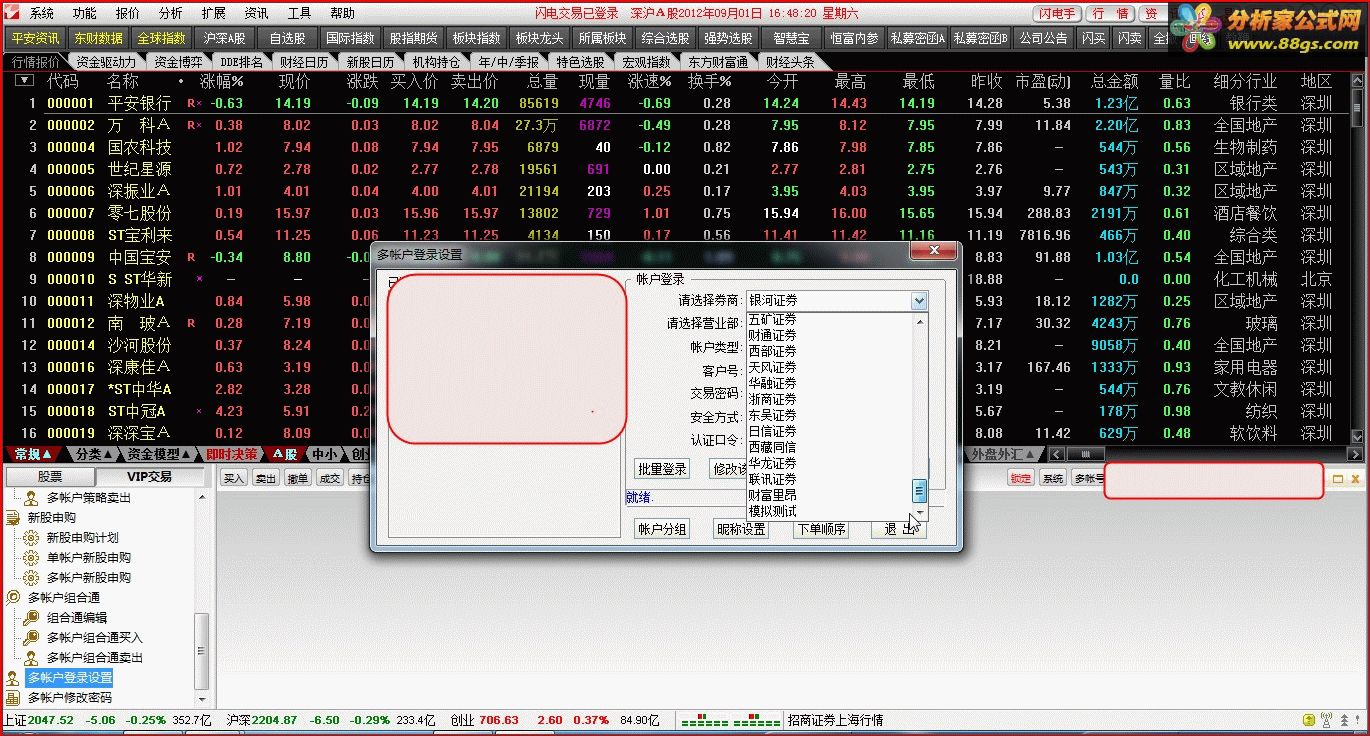The width and height of the screenshot is (1370, 736).
Task: Click the gear icon beside 多帐户新股申购
Action: 30,578
